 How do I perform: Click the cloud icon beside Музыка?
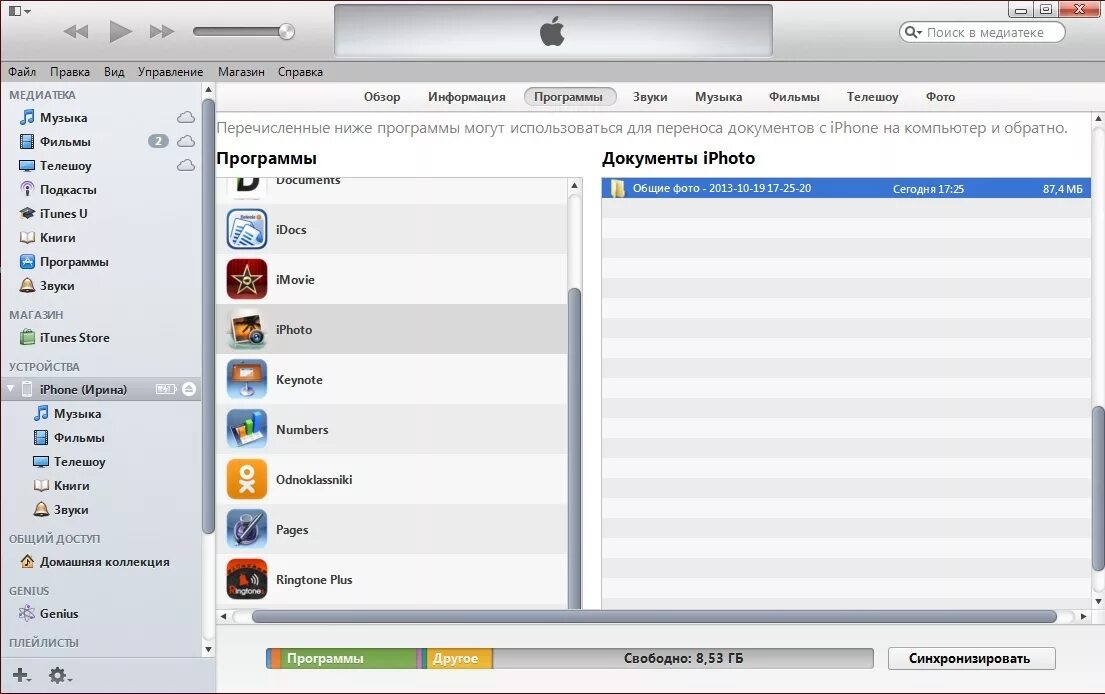click(x=186, y=117)
